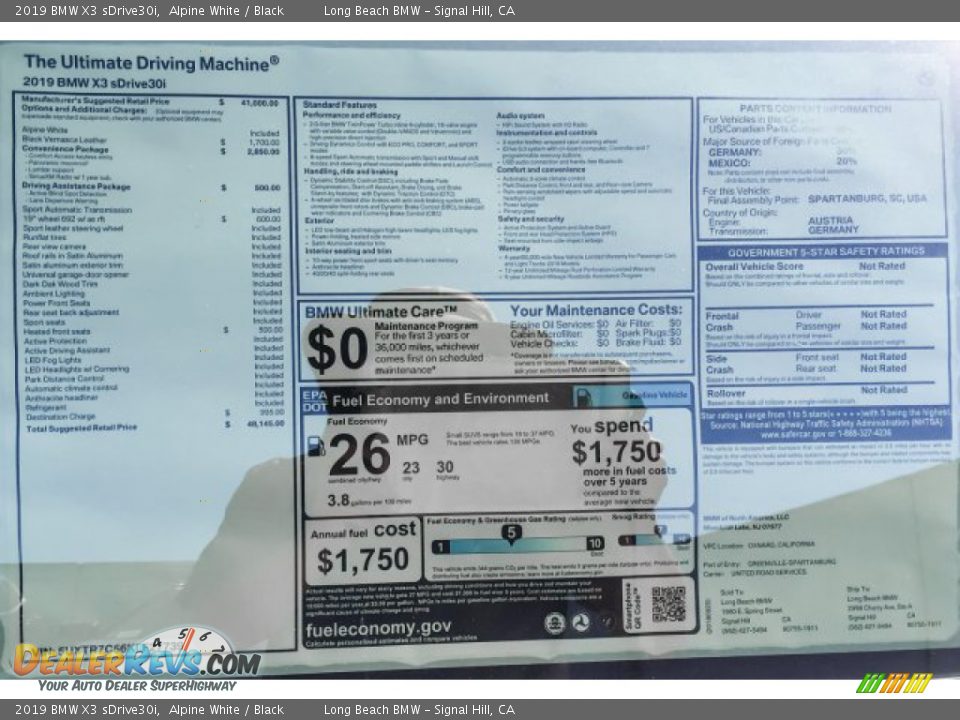The image size is (960, 720).
Task: Click 'Your Auto Dealer SuperHighway' tagline
Action: coord(137,686)
